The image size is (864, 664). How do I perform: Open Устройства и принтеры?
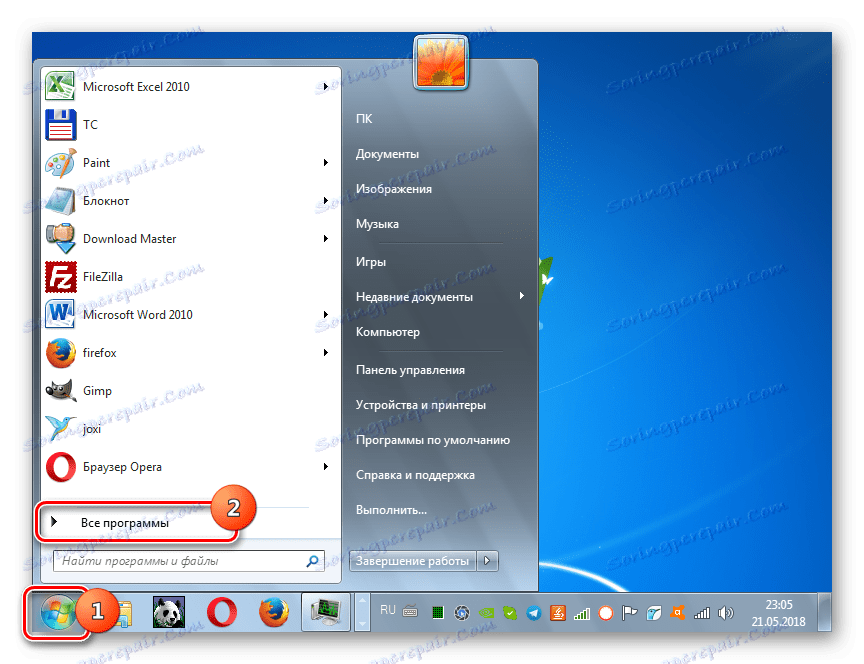421,405
